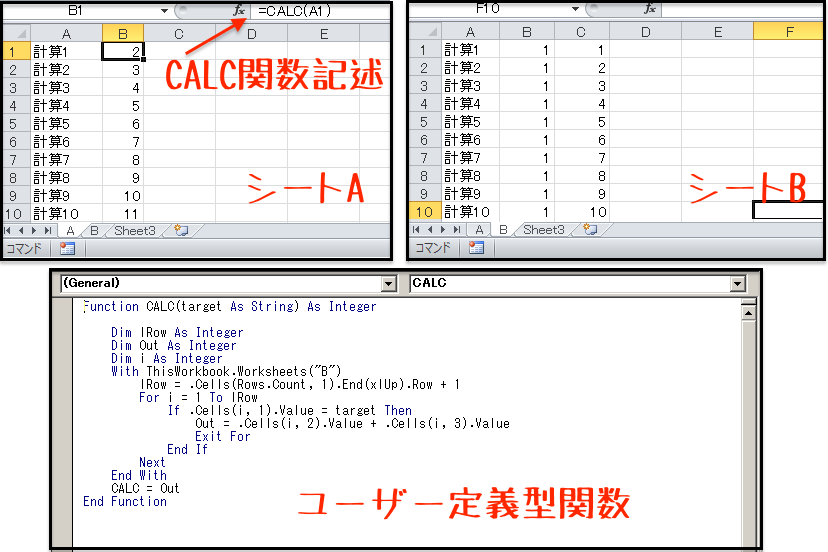
Task: Go to last sheet arrow in sheet B window
Action: tap(457, 229)
